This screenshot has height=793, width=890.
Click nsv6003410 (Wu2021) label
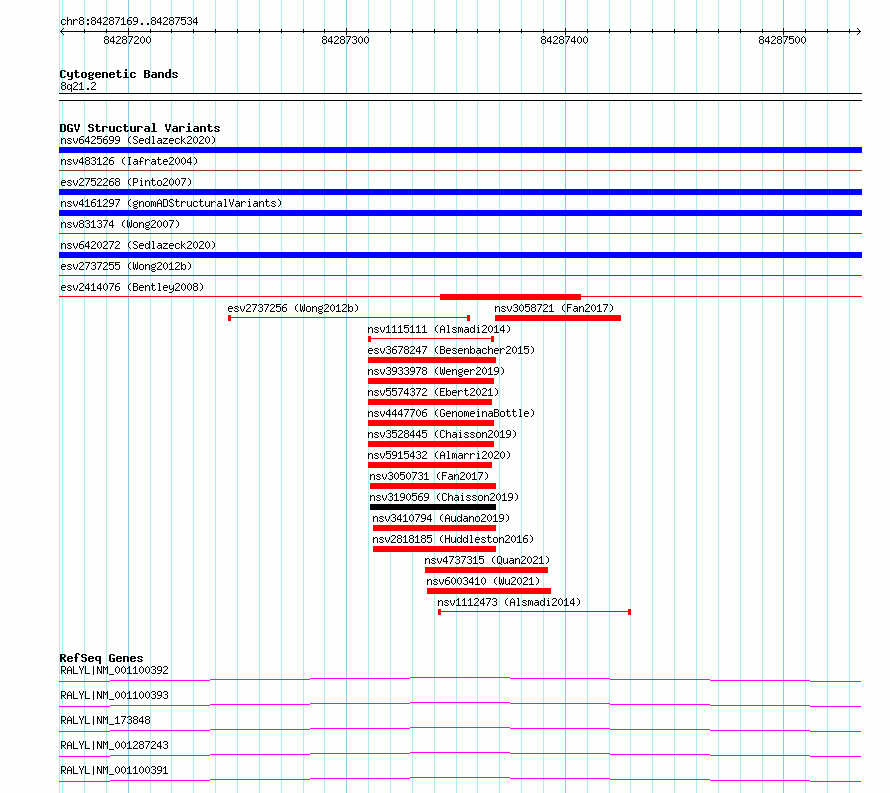click(483, 581)
